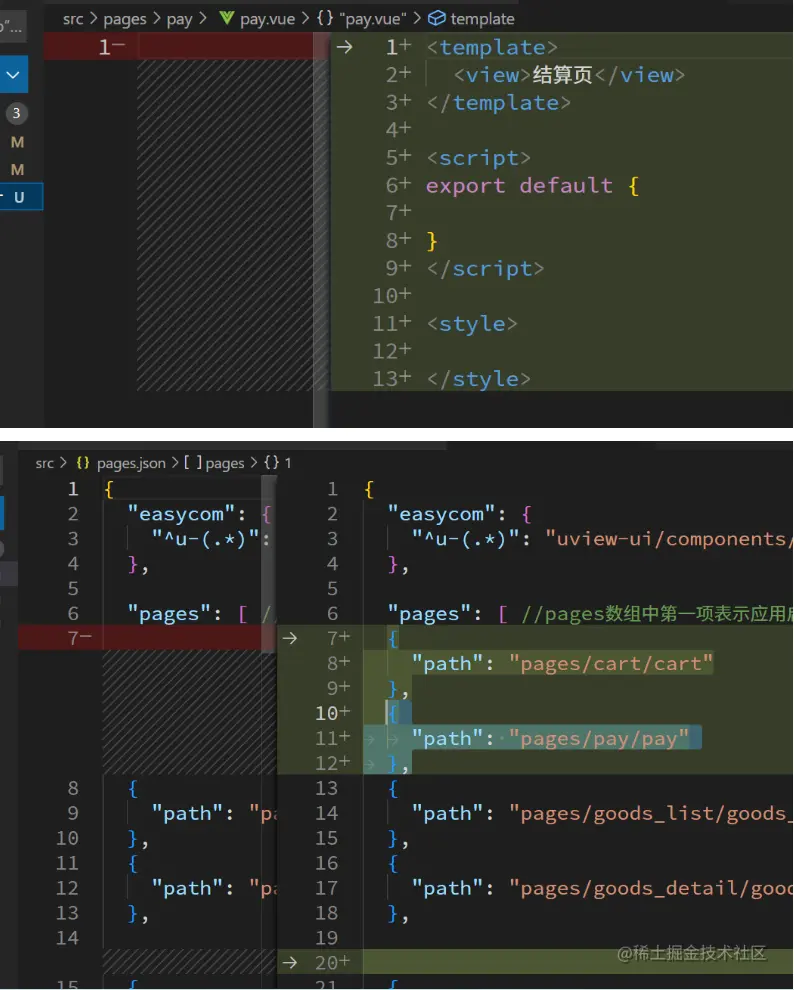Click the <template> opening tag on line 1+
Screen dimensions: 794x990
point(492,47)
